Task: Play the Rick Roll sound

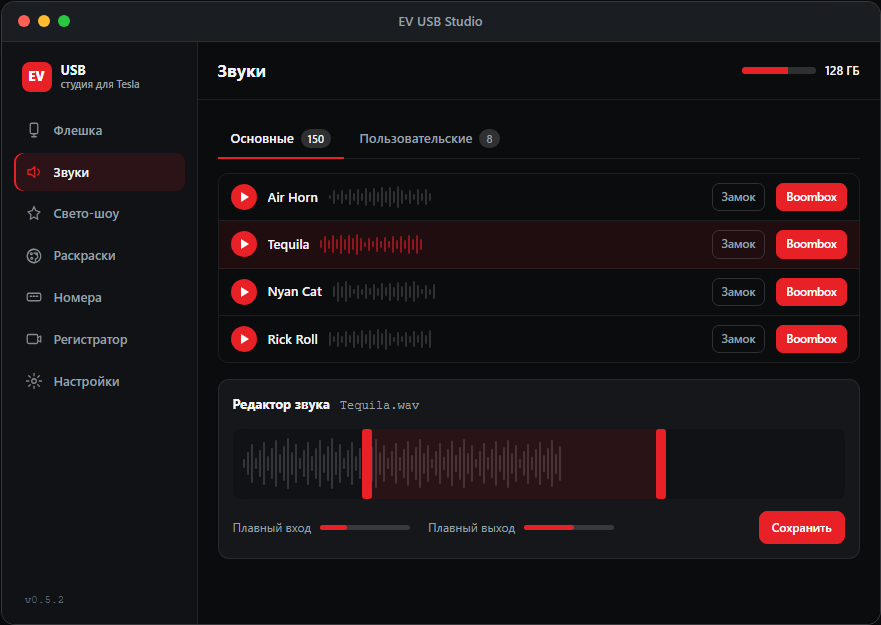Action: click(x=244, y=339)
